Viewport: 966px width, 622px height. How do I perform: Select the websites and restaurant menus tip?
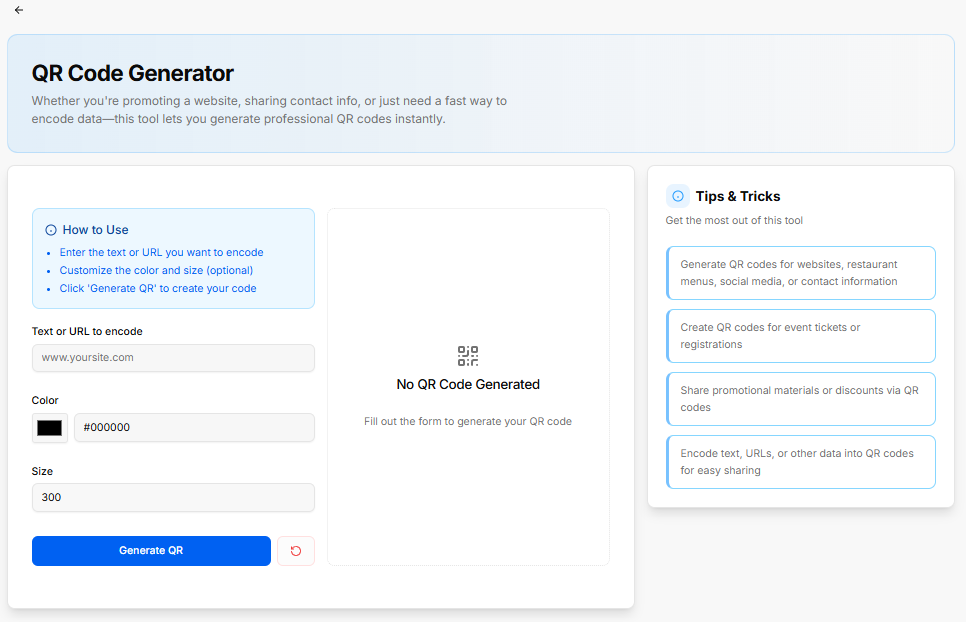click(x=801, y=273)
